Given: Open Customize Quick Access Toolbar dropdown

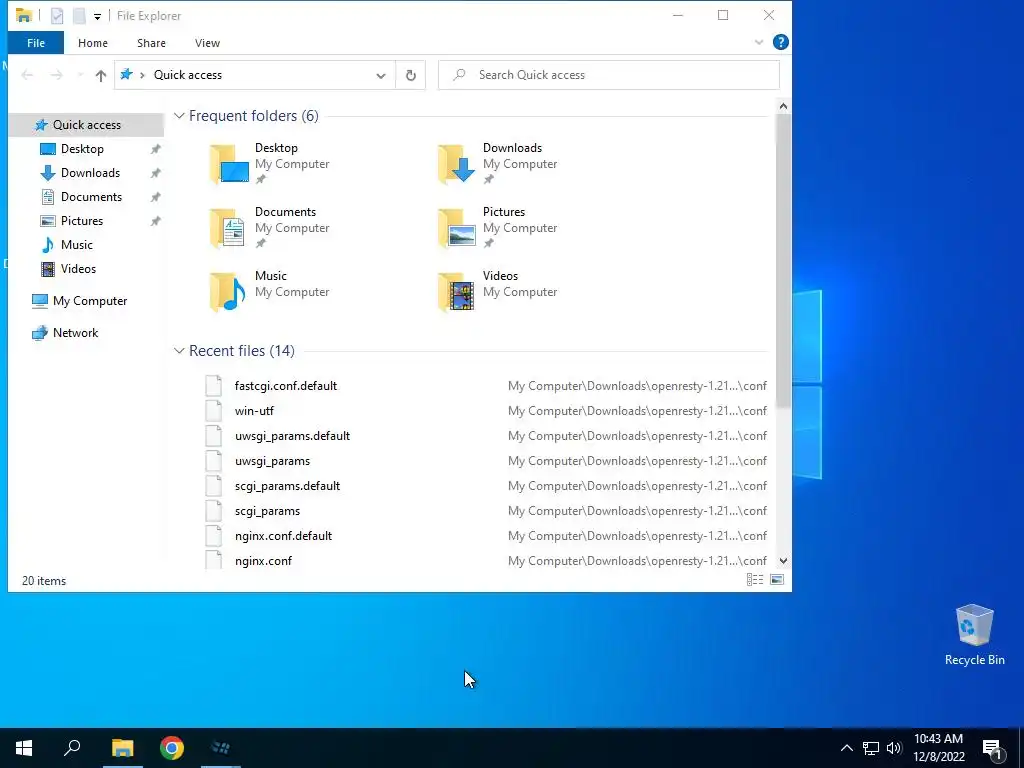Looking at the screenshot, I should [97, 16].
